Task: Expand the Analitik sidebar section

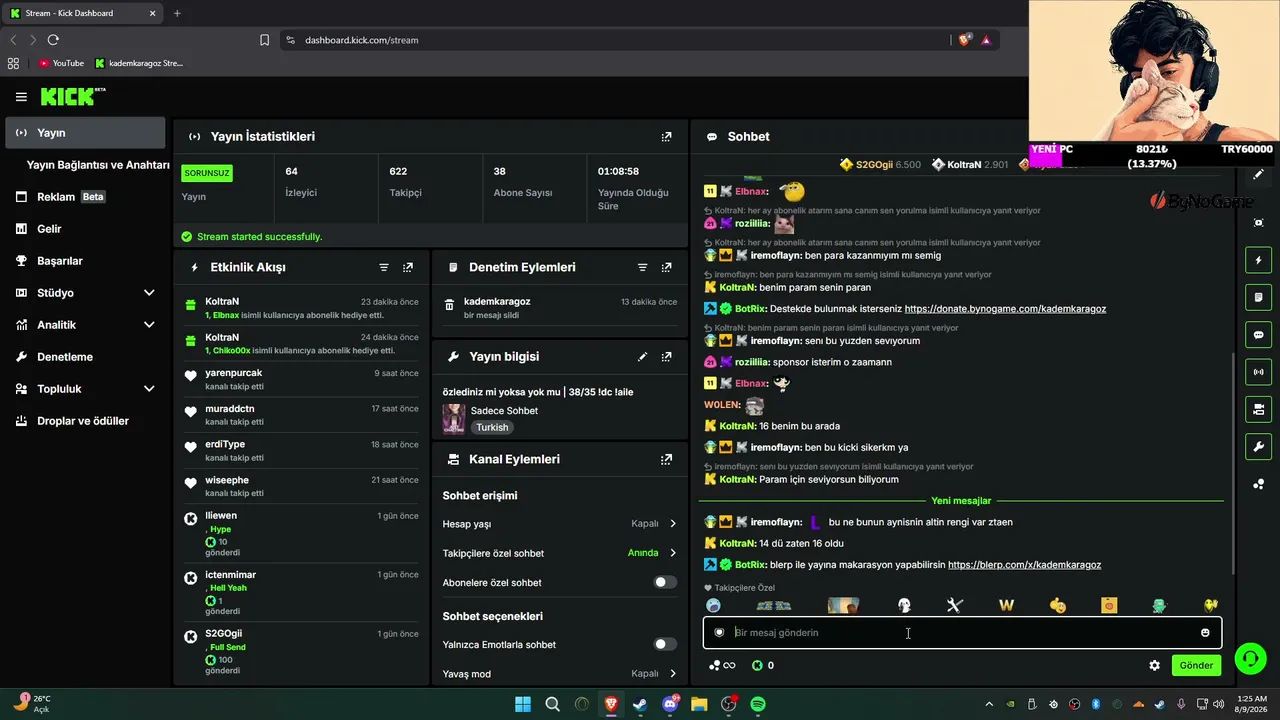Action: (x=149, y=325)
